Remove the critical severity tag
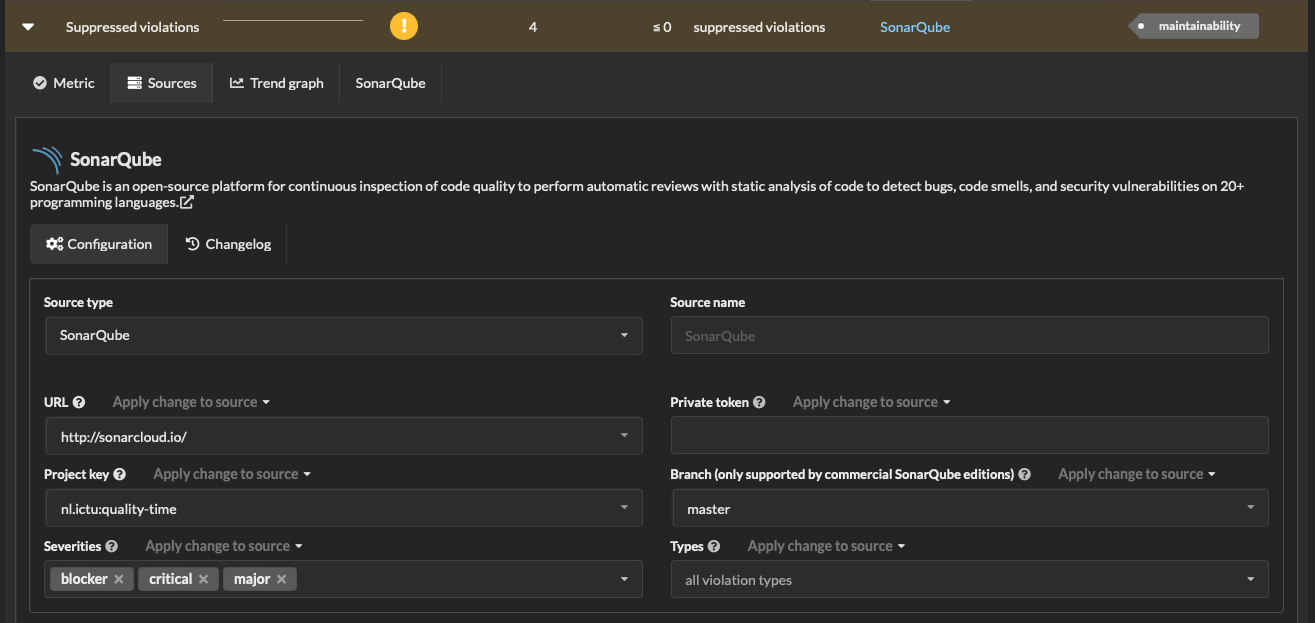 click(203, 579)
